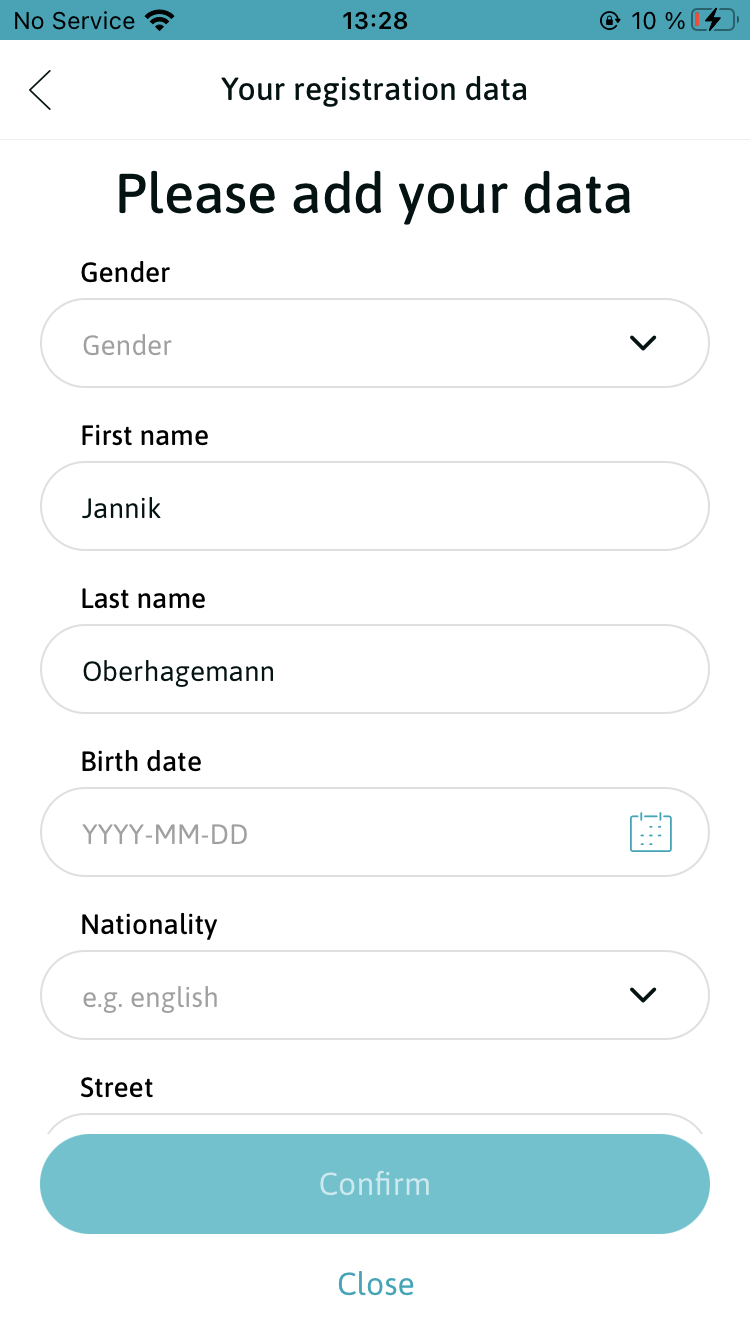Click the Last name field containing Oberhagemann
This screenshot has width=750, height=1334.
pos(374,669)
